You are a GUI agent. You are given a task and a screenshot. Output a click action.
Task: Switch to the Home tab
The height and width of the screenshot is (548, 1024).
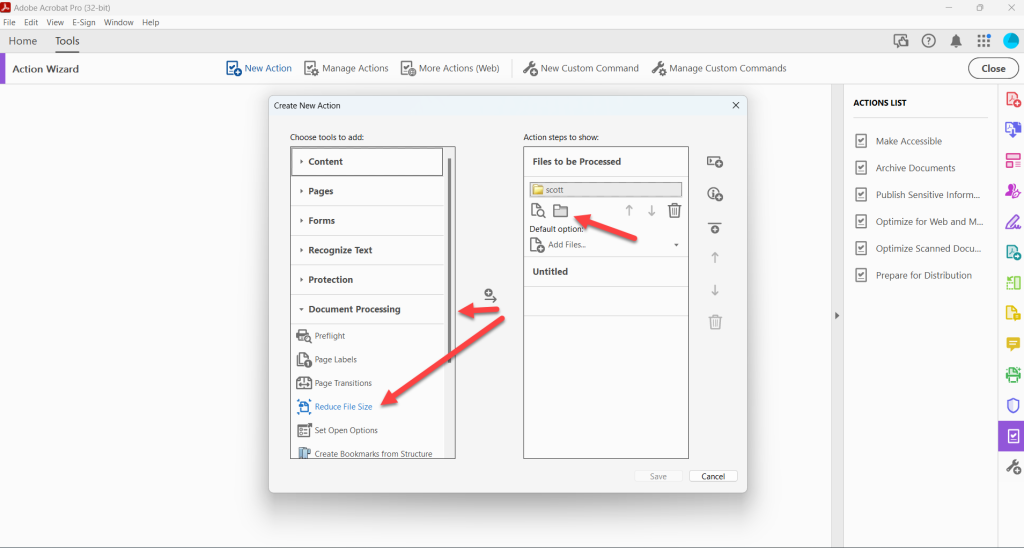(x=23, y=40)
